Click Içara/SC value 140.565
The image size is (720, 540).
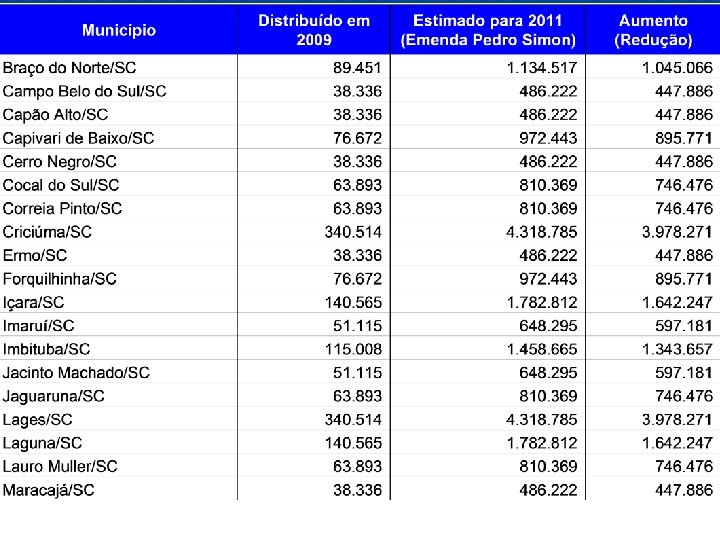(353, 302)
